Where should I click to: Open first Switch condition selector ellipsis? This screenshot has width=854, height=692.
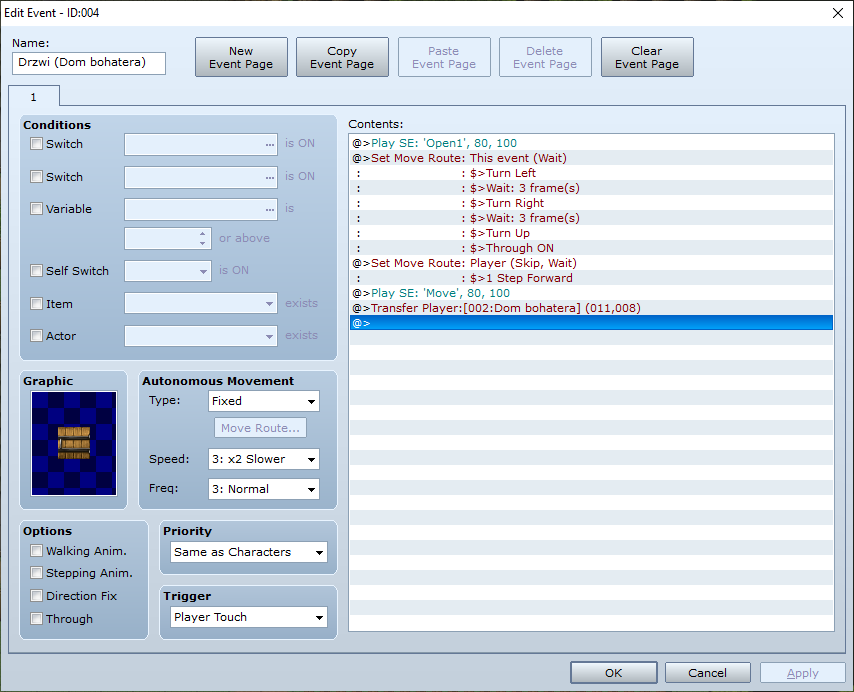pos(270,145)
